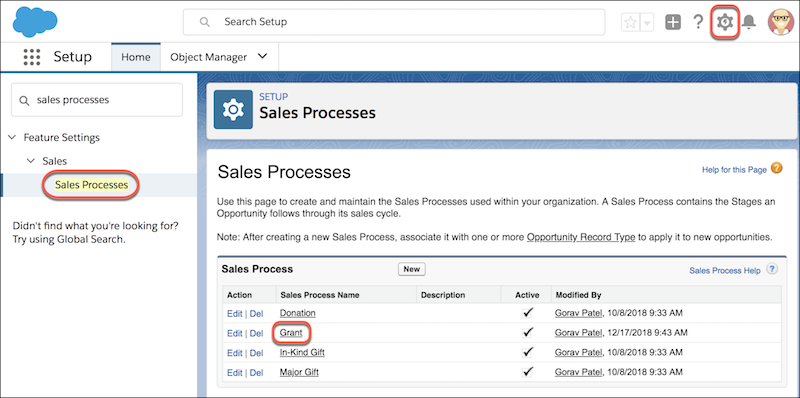This screenshot has height=398, width=800.
Task: Edit the In-Kind Gift sales process
Action: (234, 353)
